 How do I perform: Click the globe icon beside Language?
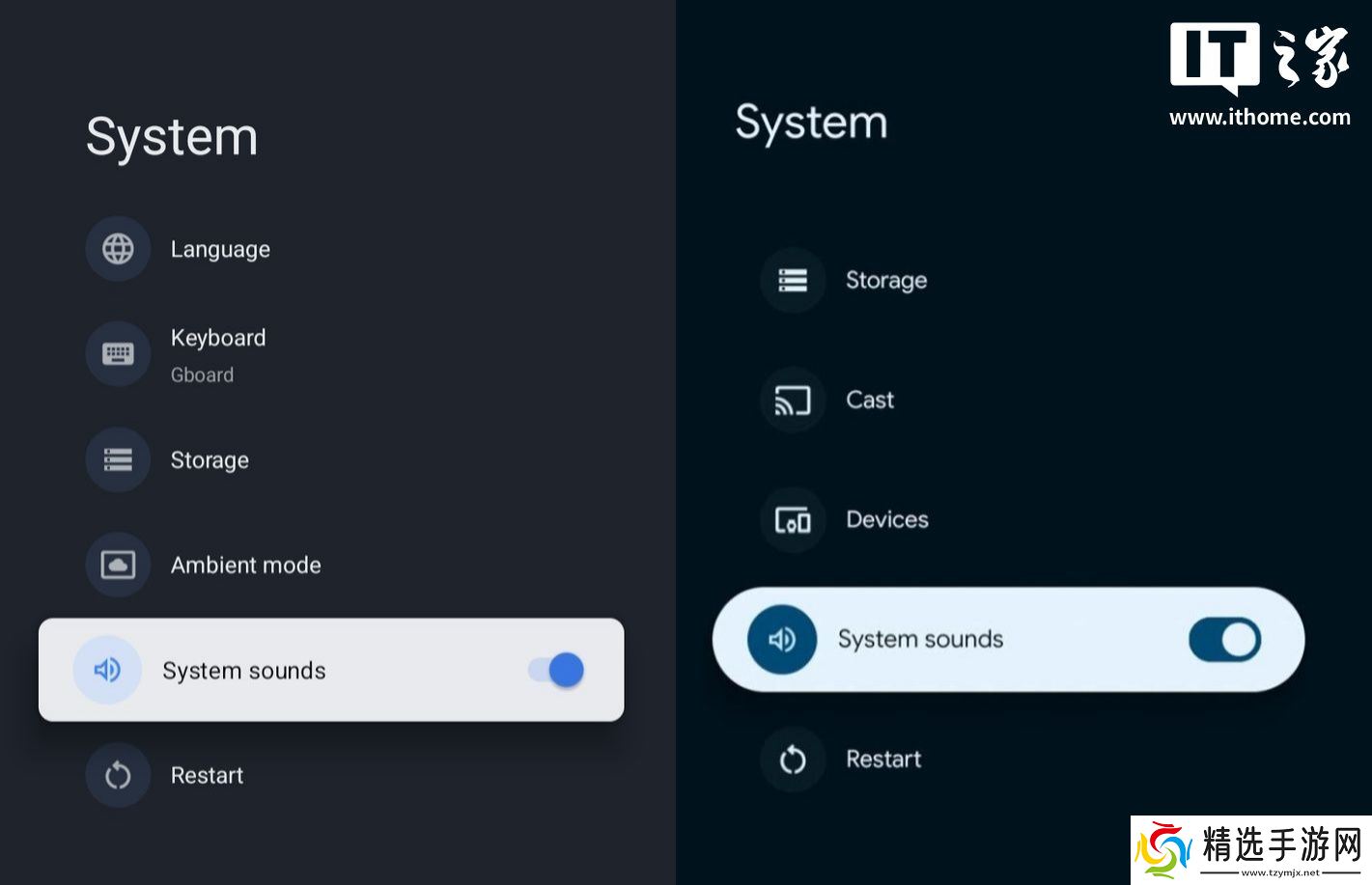click(x=118, y=249)
